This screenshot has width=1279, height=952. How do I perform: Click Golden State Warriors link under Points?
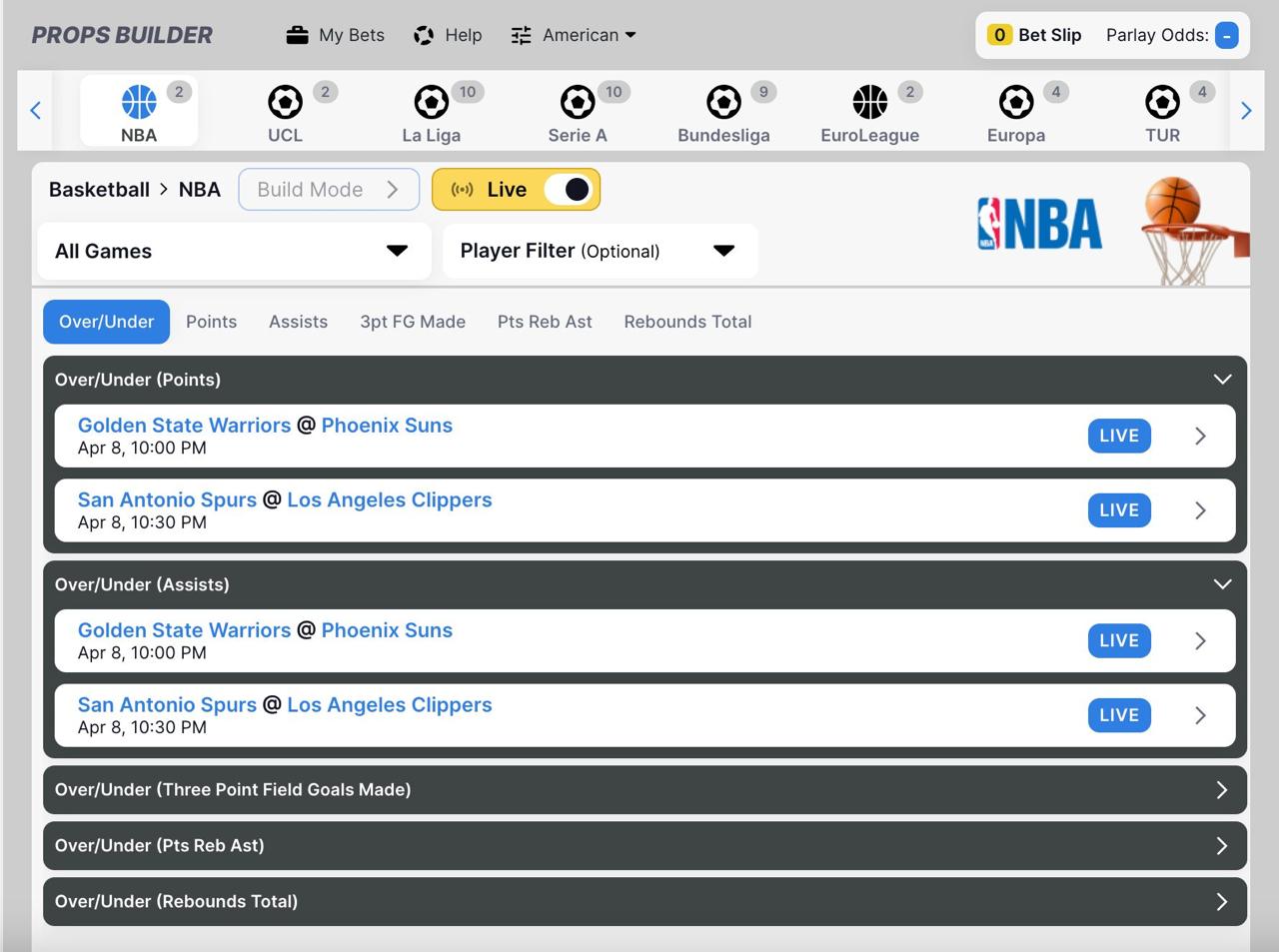184,426
